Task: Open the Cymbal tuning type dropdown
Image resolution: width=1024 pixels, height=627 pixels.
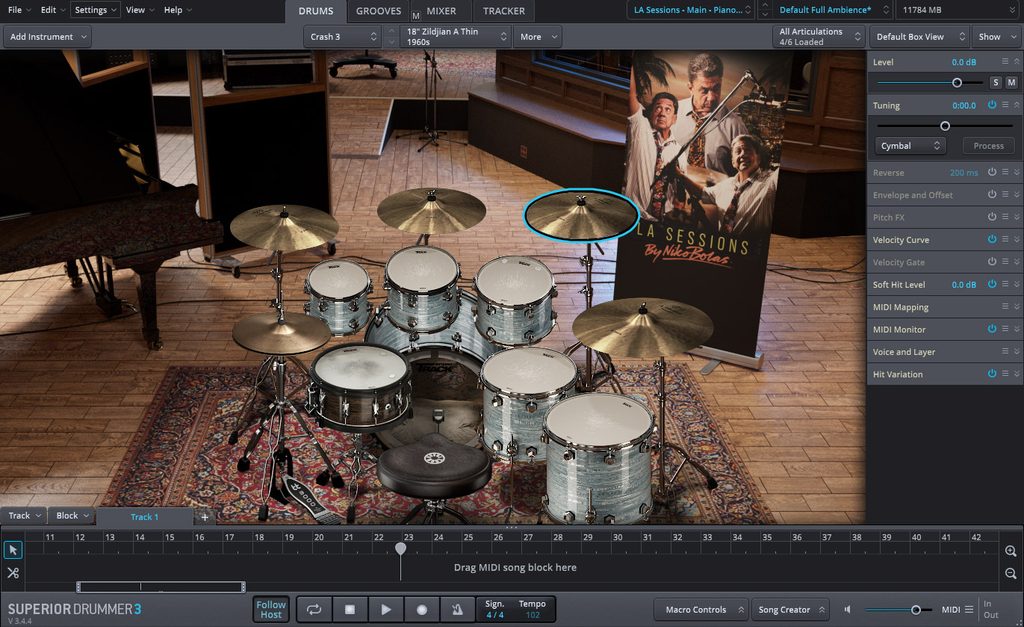Action: pyautogui.click(x=910, y=146)
